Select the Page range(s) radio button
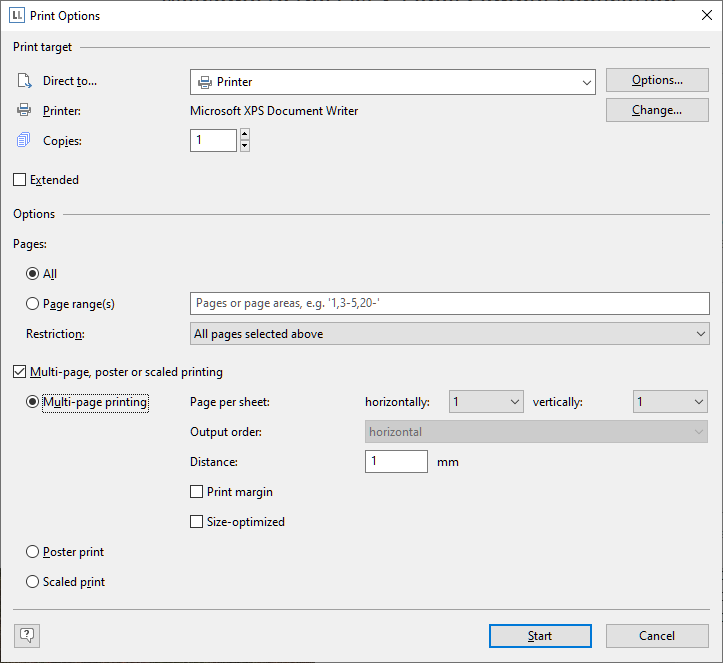The image size is (723, 663). pyautogui.click(x=32, y=303)
